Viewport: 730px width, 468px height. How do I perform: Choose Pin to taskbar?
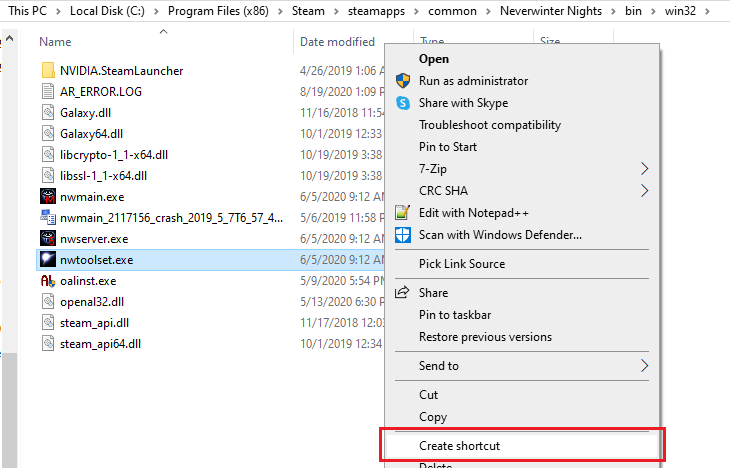click(455, 315)
